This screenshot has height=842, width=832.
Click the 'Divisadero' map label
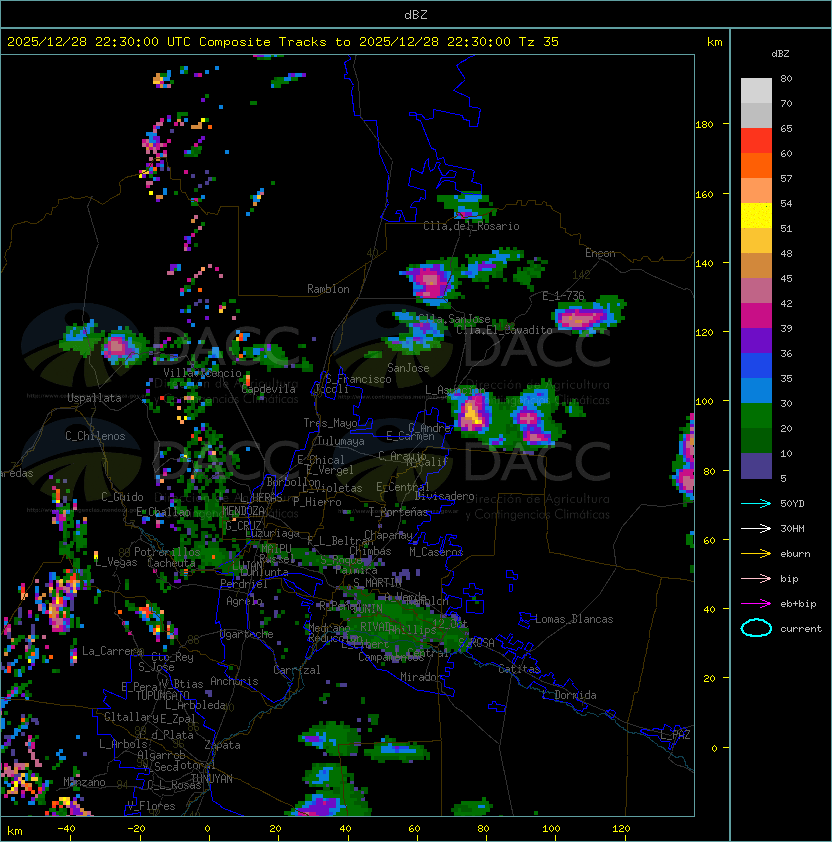pyautogui.click(x=445, y=496)
